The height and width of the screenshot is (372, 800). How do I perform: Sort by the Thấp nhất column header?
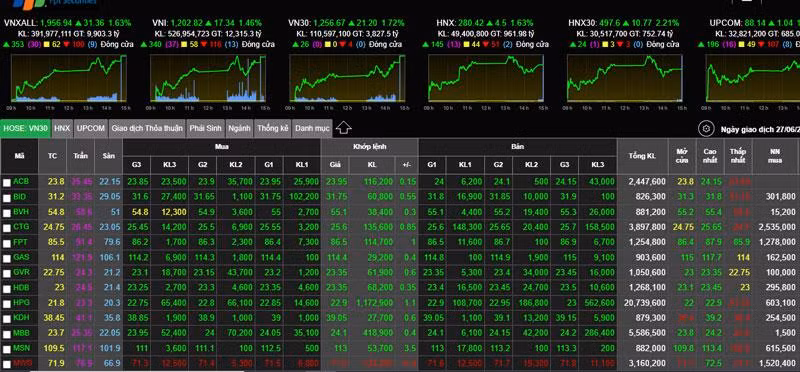738,156
